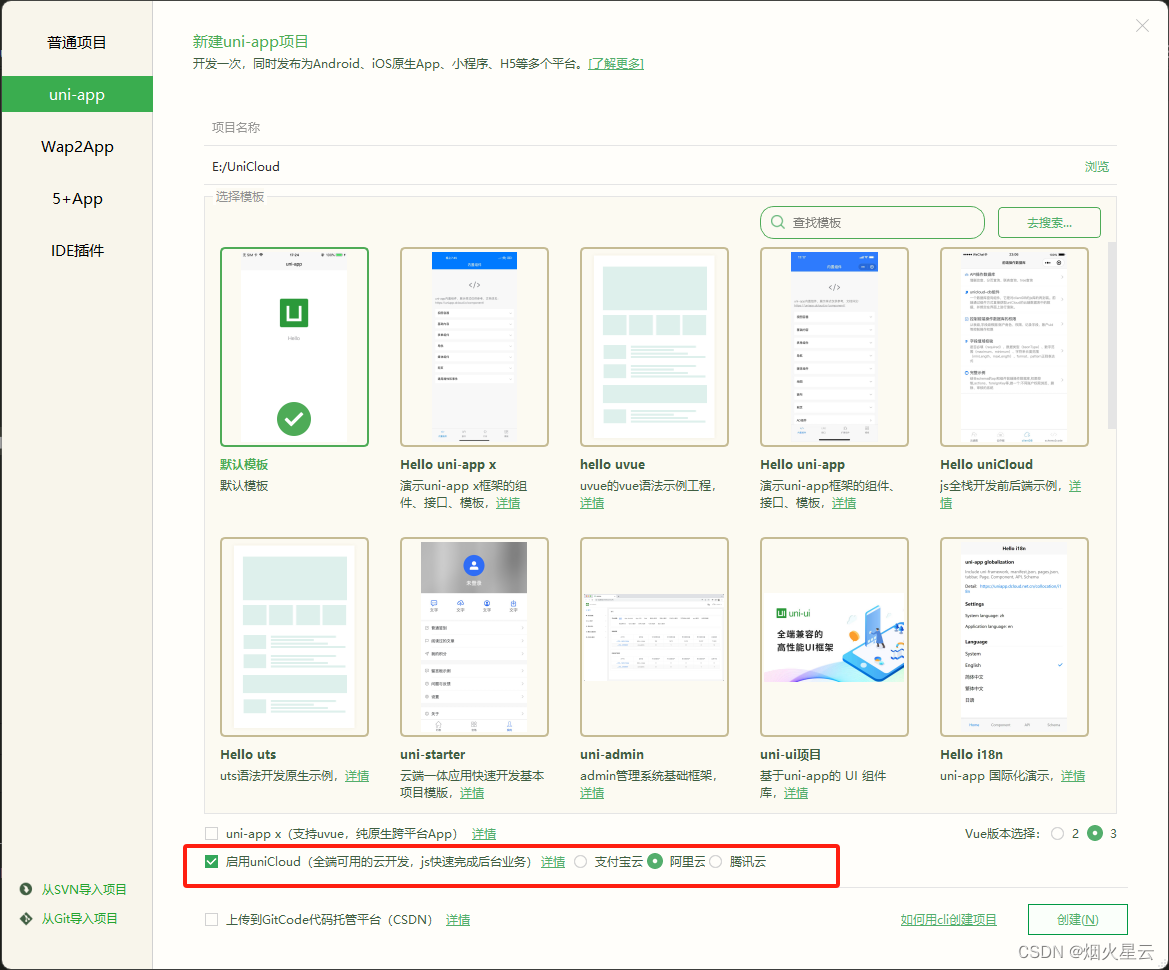This screenshot has width=1169, height=970.
Task: Select the 默认模板 template thumbnail
Action: click(x=294, y=347)
